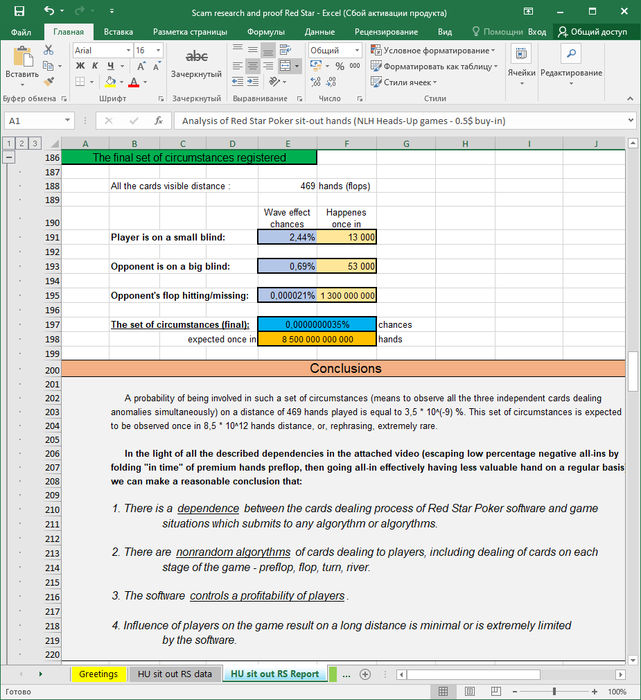This screenshot has width=641, height=700.
Task: Click the accounting number format icon
Action: 316,66
